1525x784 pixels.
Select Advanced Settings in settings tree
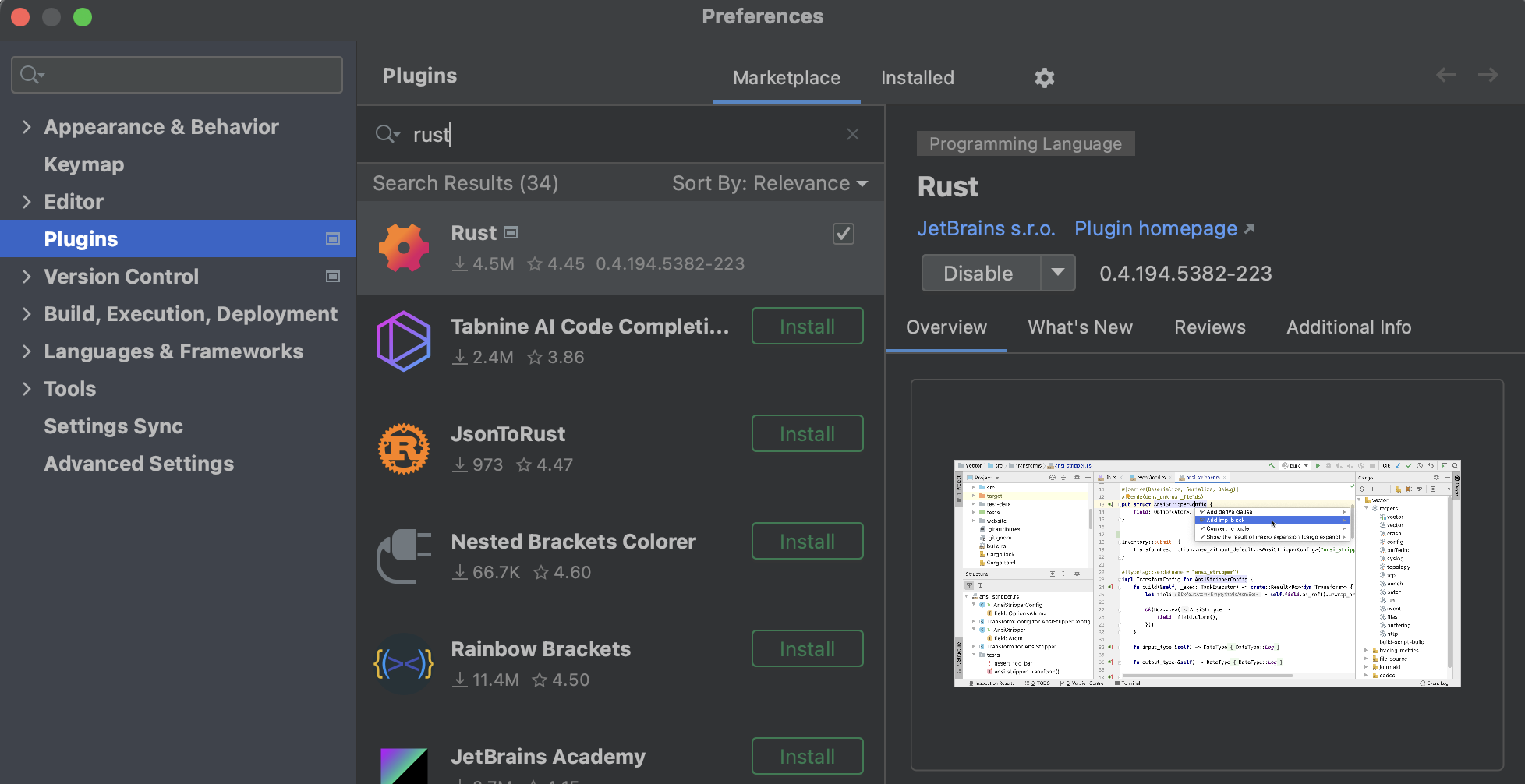click(x=139, y=463)
